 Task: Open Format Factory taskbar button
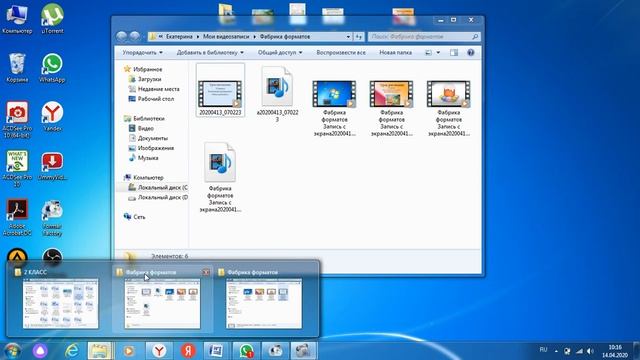(275, 351)
